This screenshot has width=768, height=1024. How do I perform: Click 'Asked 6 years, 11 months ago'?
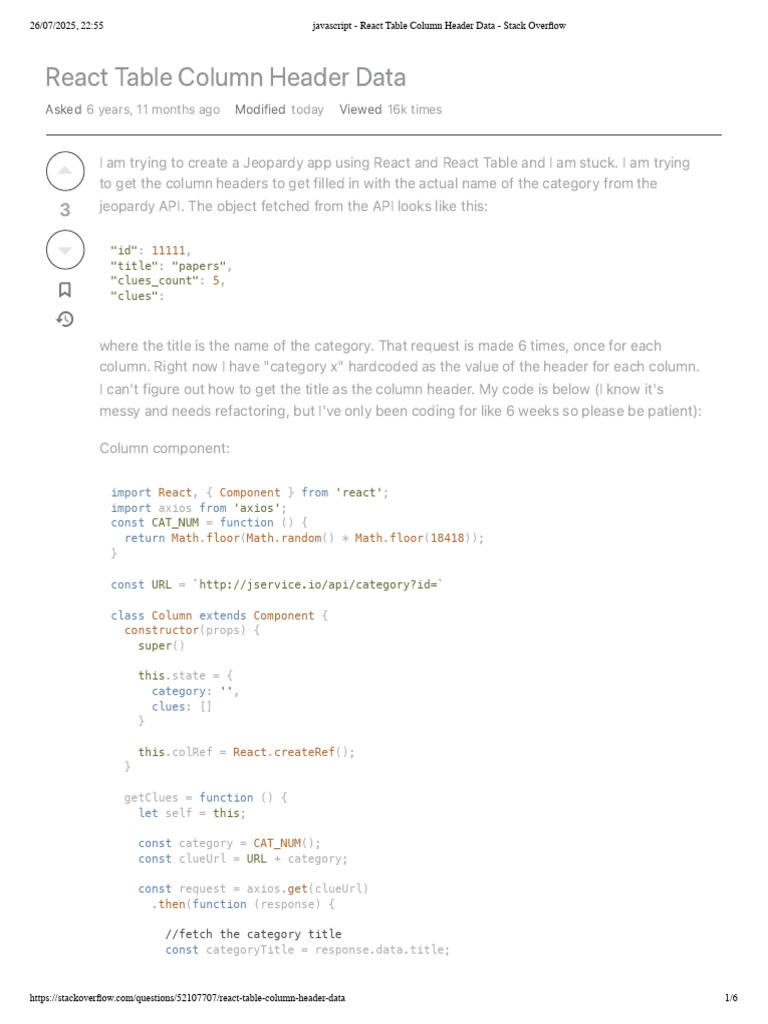(x=133, y=110)
